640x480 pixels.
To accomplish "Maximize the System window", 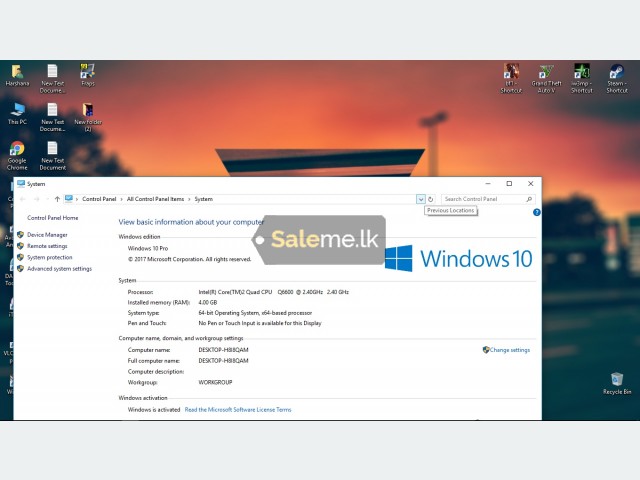I will (509, 184).
